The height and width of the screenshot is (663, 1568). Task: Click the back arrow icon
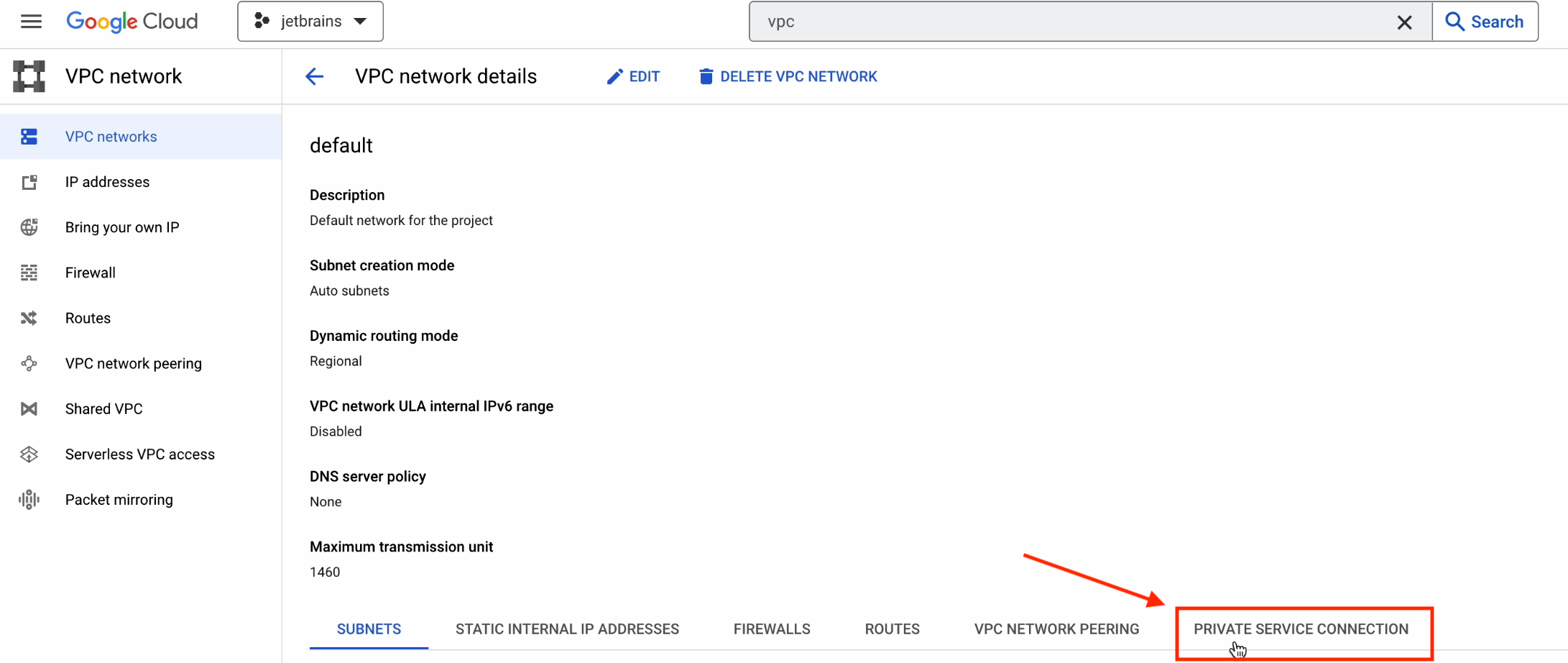coord(315,76)
